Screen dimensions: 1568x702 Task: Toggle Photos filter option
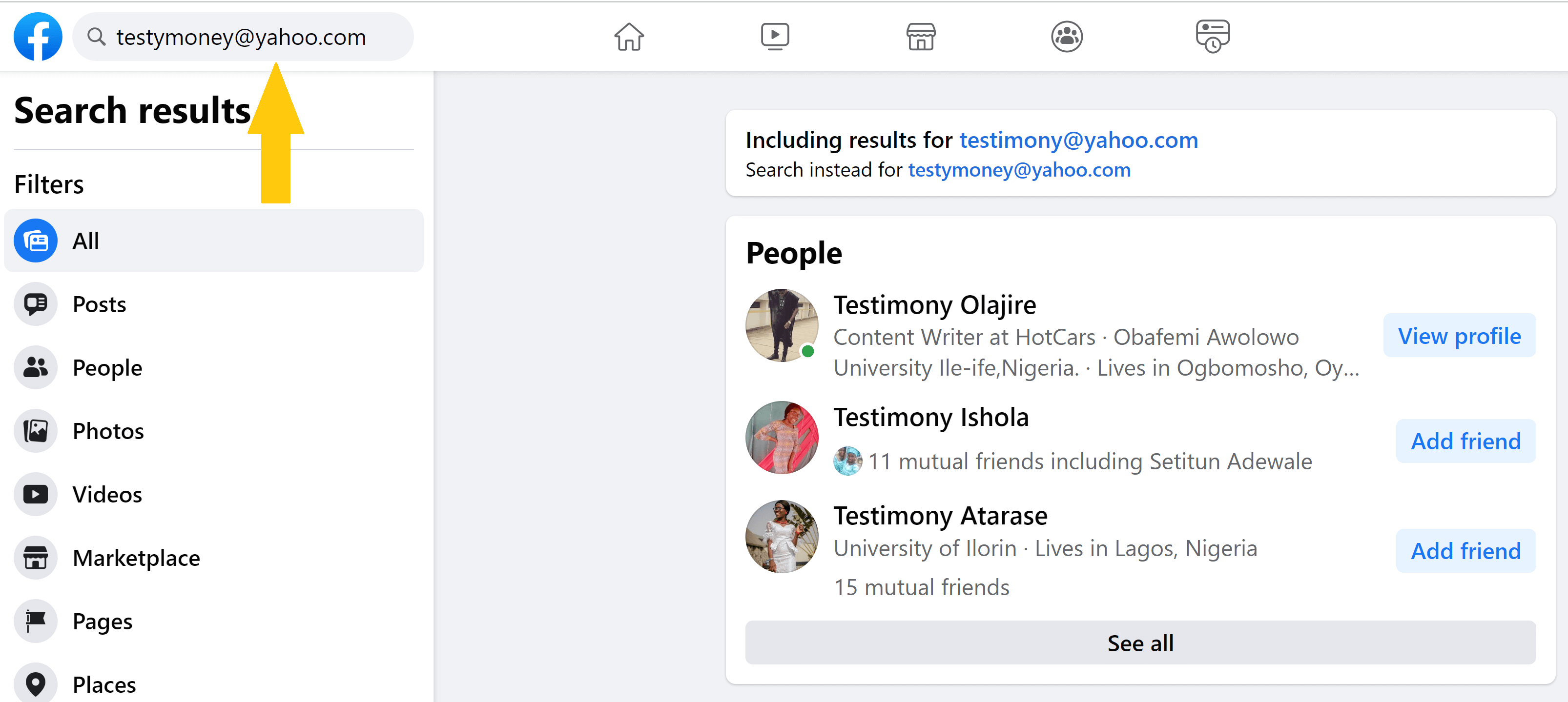108,429
